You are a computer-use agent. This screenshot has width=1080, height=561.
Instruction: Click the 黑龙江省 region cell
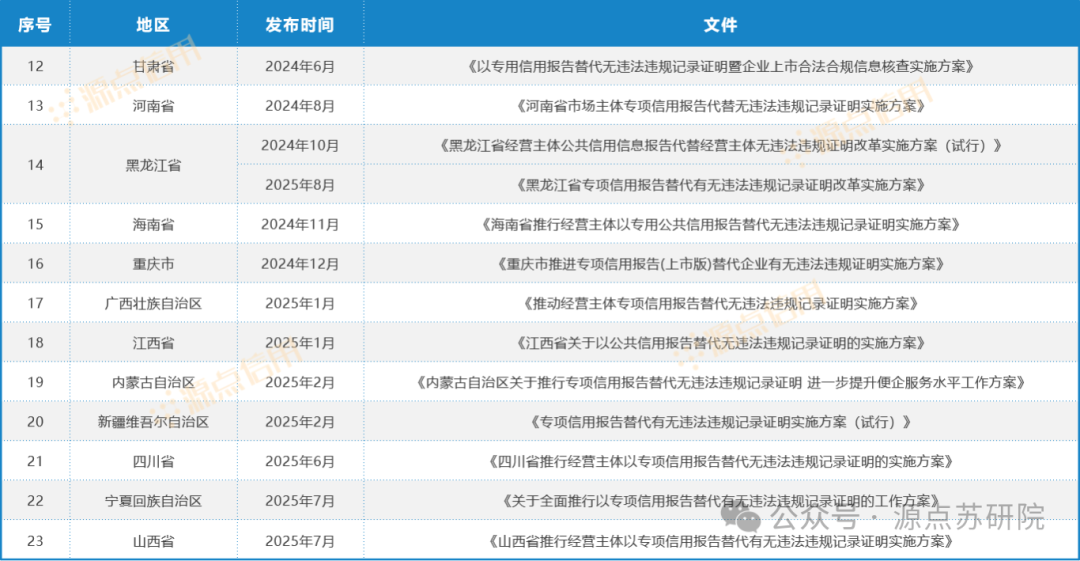(153, 165)
